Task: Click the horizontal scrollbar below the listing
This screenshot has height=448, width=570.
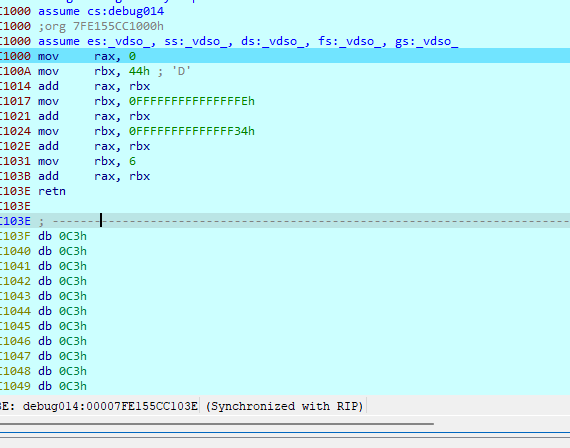Action: [x=217, y=424]
